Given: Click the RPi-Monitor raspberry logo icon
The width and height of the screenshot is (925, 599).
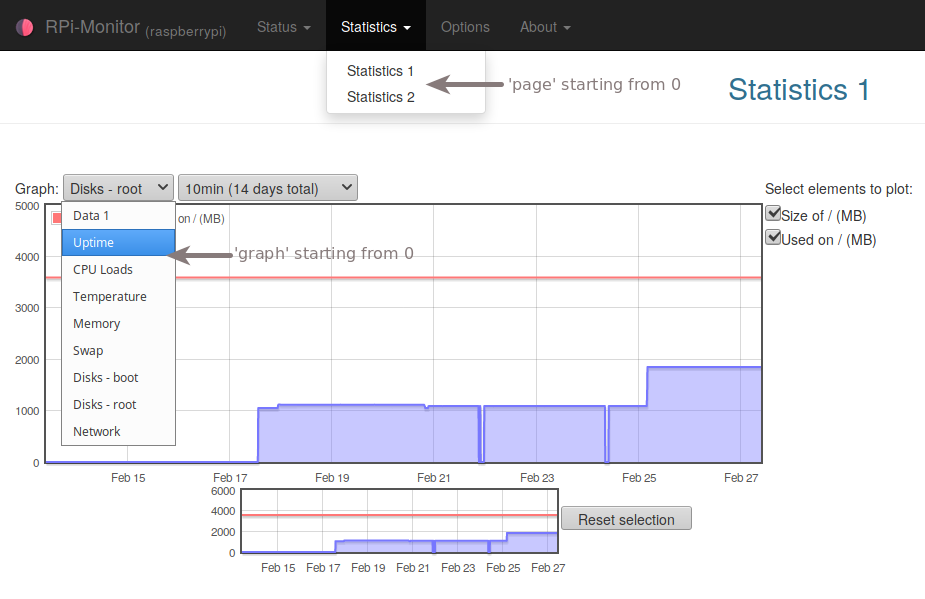Looking at the screenshot, I should (25, 27).
